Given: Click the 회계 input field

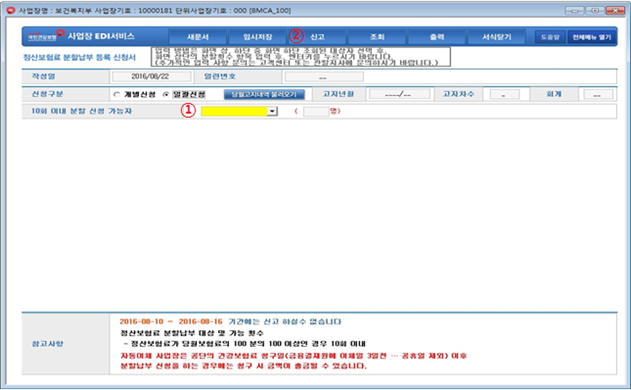Looking at the screenshot, I should (x=598, y=94).
